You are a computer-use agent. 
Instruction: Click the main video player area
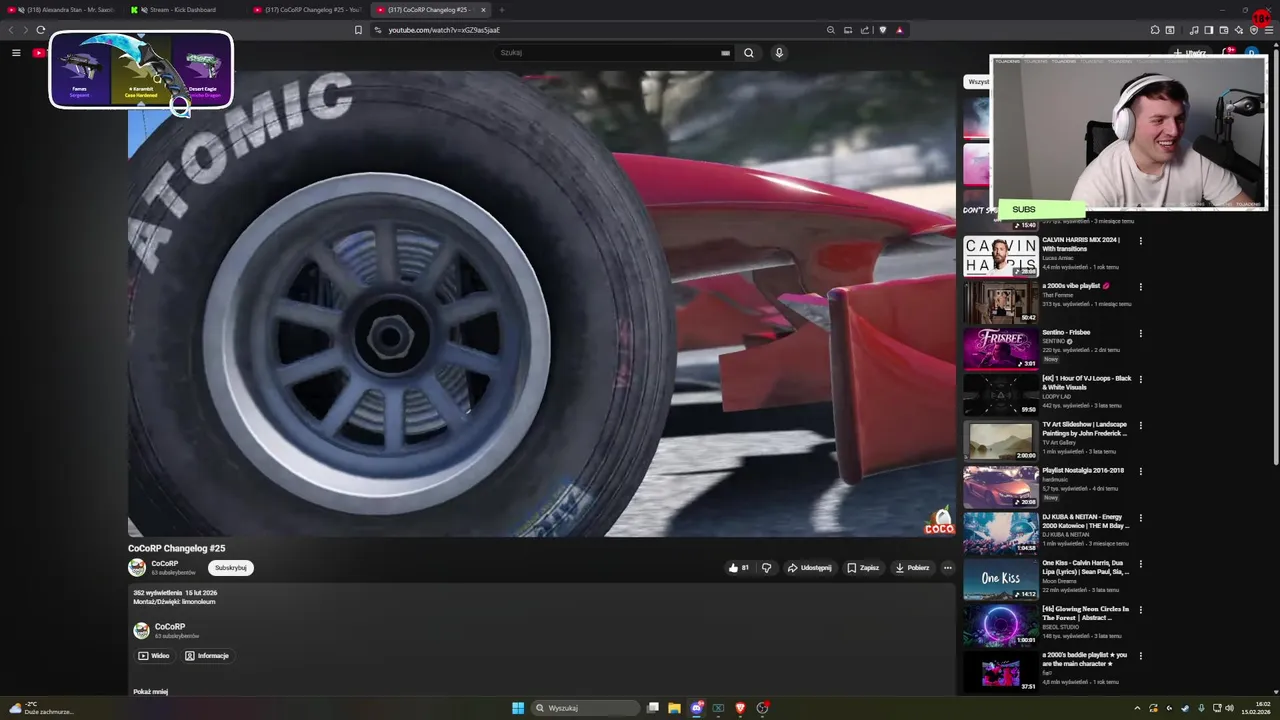tap(542, 304)
